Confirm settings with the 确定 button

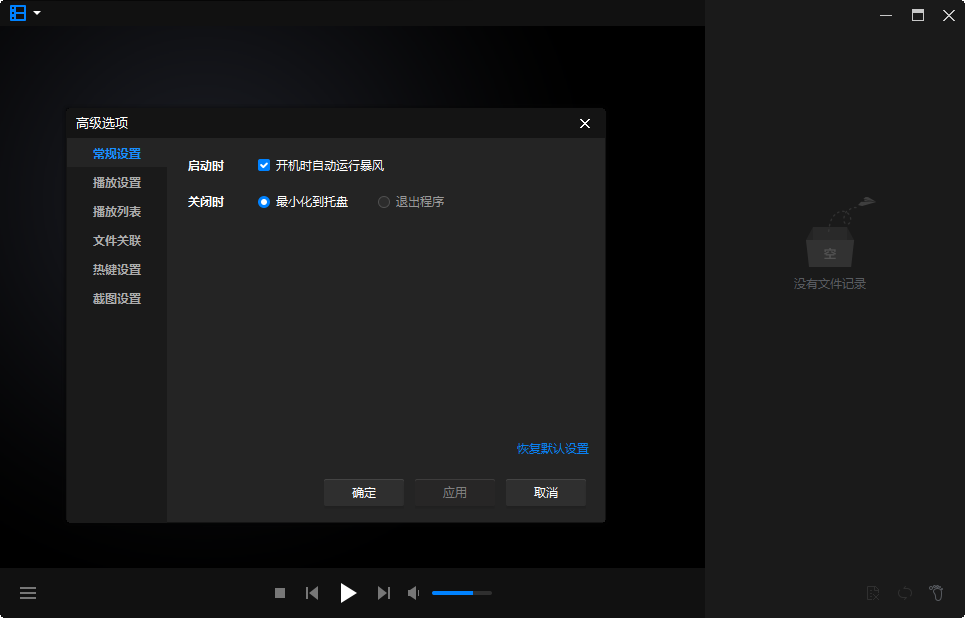(364, 493)
